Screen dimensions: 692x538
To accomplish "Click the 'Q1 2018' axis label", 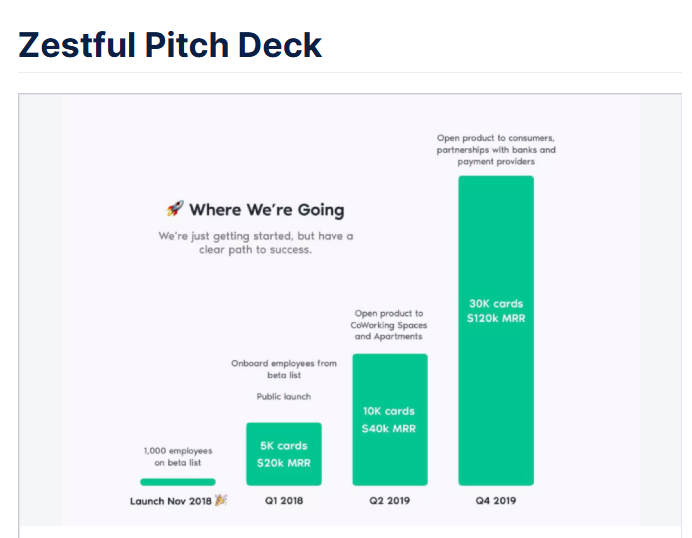I will 284,500.
